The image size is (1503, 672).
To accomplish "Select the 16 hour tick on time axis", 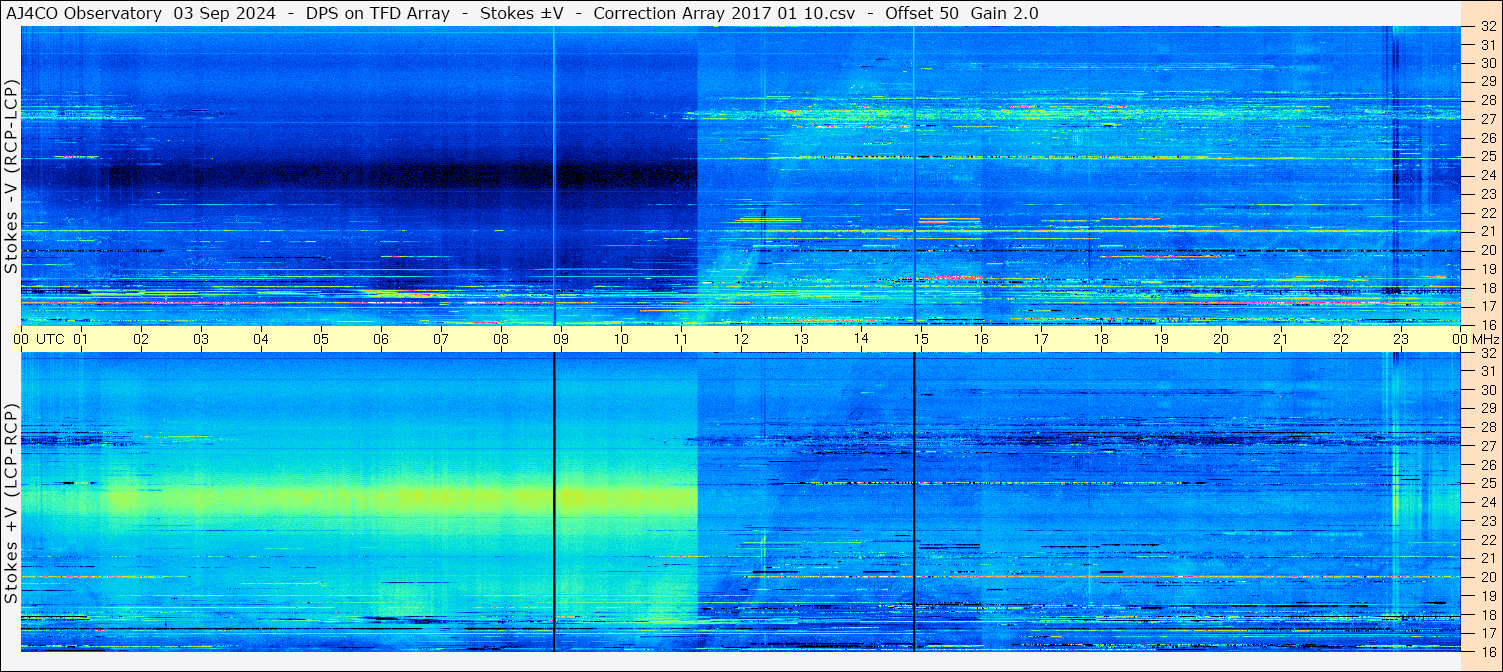I will 981,339.
